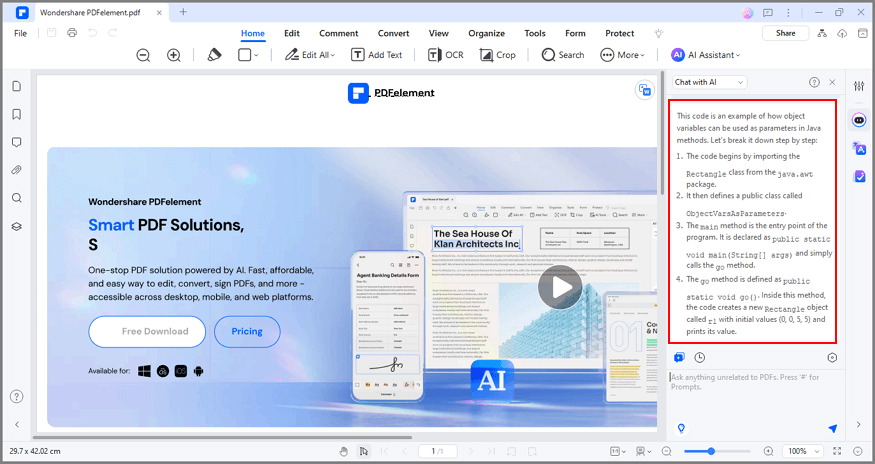Open the Chat with AI dropdown

pyautogui.click(x=709, y=82)
